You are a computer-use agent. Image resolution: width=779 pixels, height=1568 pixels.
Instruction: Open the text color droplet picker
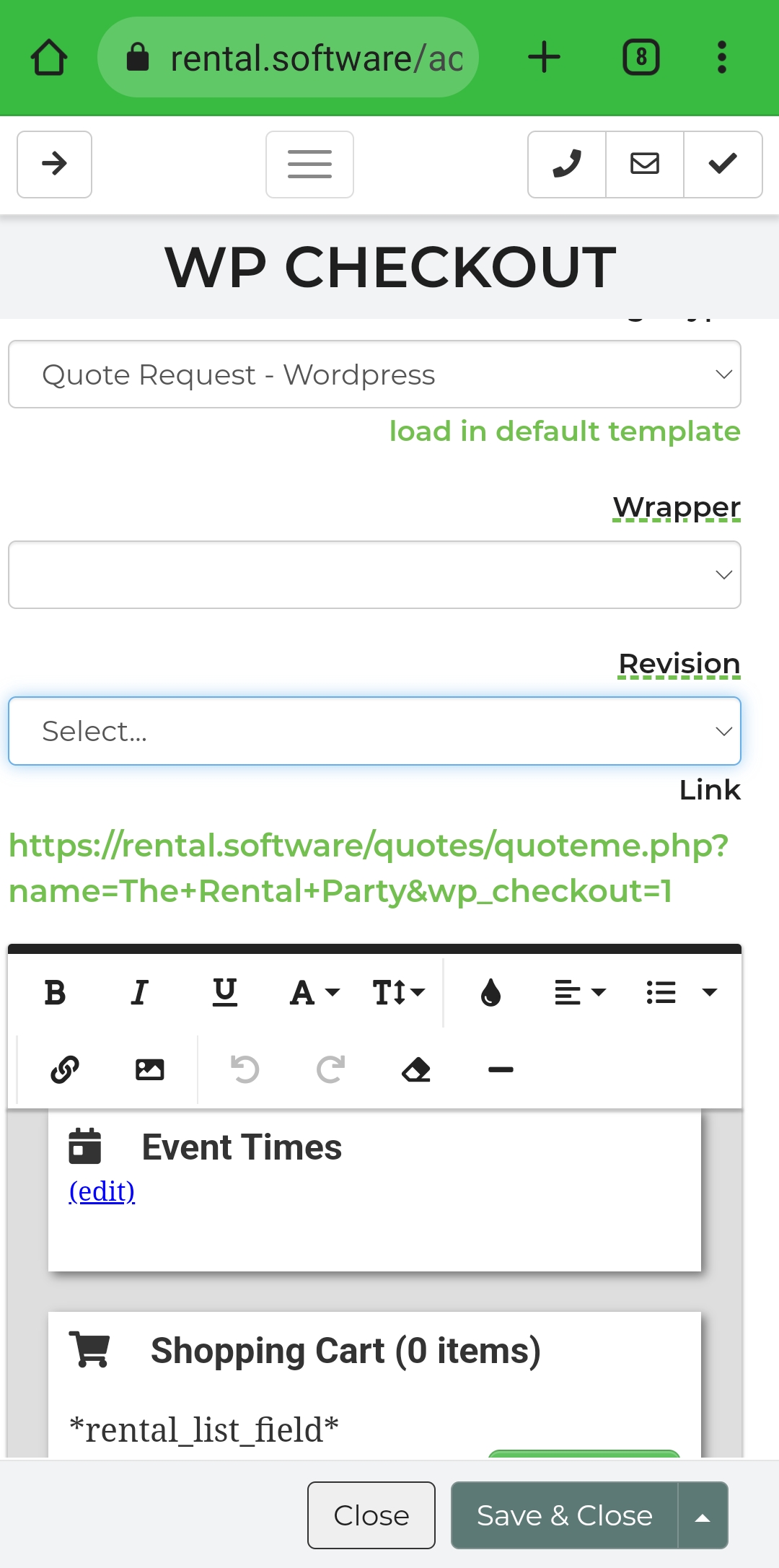[490, 993]
